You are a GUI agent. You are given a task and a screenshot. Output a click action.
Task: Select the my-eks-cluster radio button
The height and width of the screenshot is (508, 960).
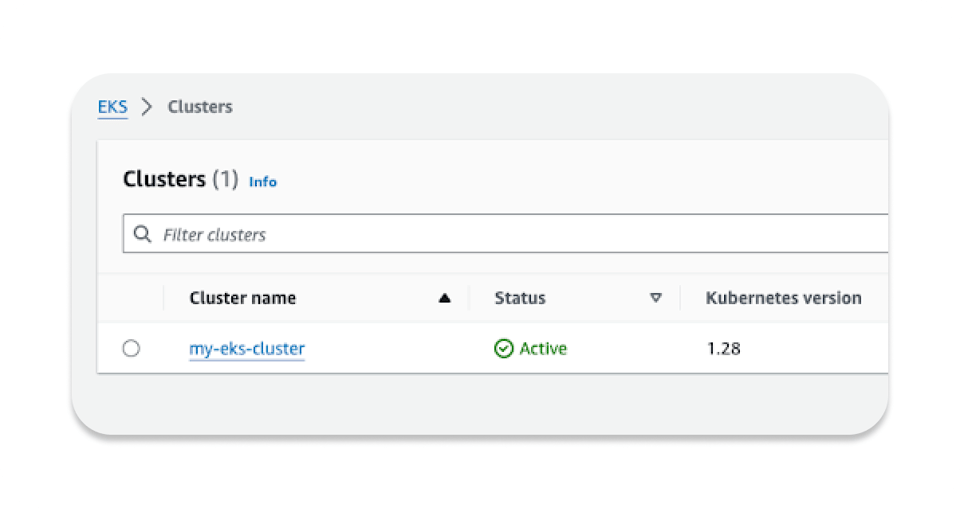[131, 348]
